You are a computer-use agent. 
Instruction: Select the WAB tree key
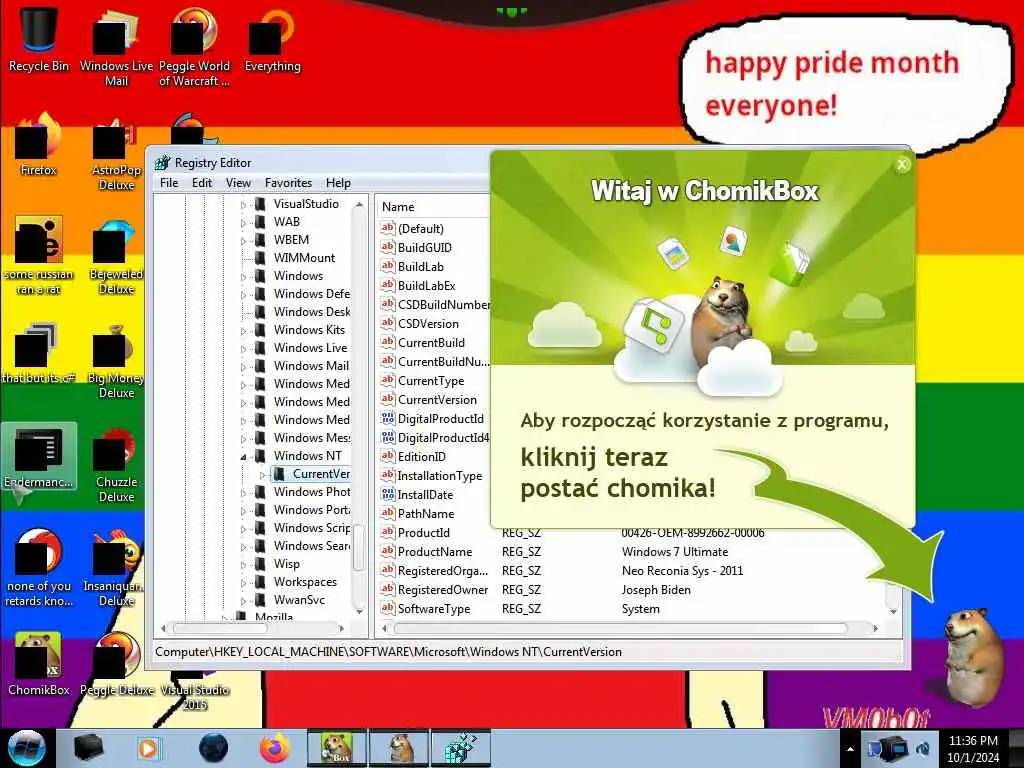(287, 221)
